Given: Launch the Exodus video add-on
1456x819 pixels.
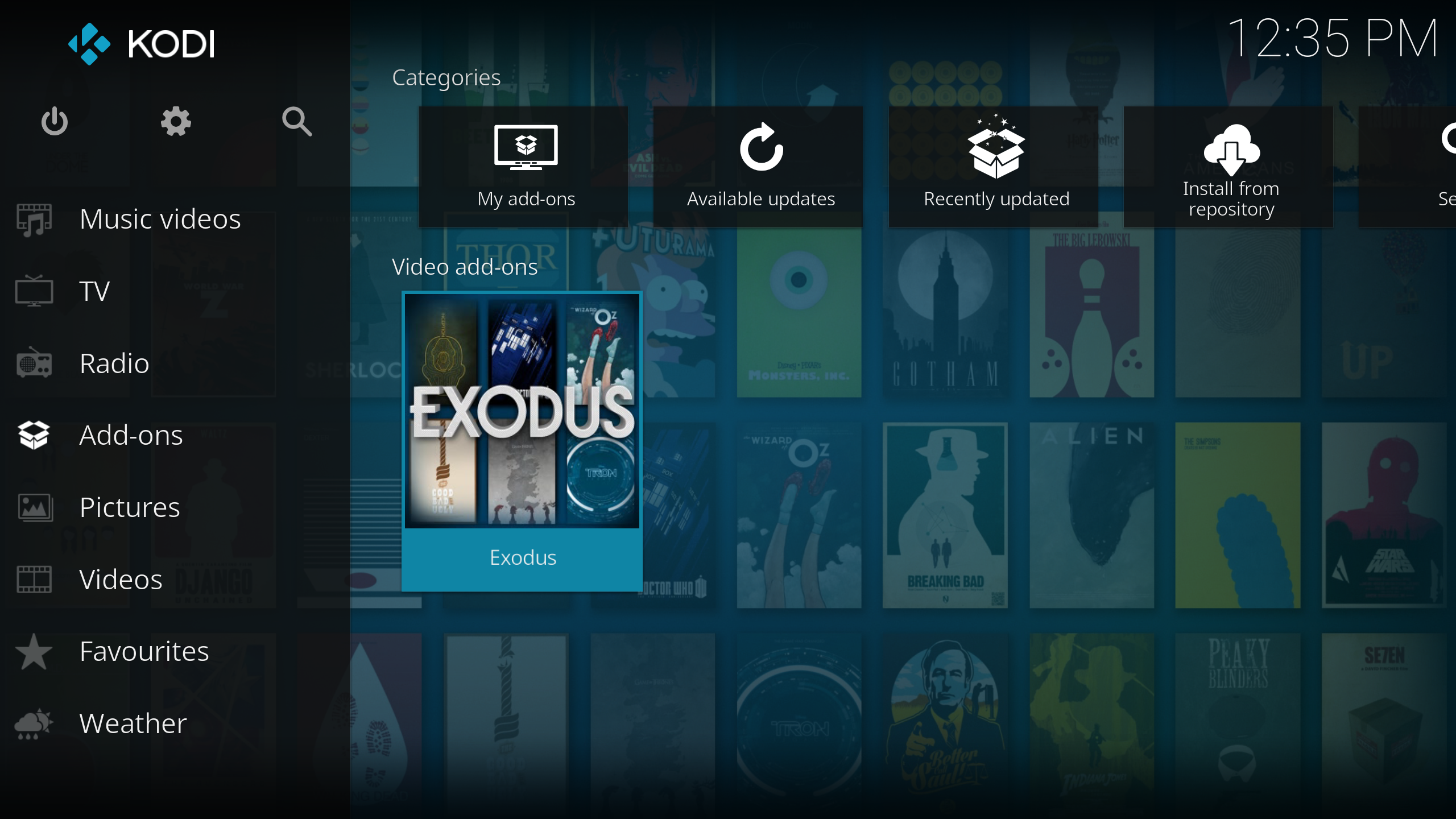Looking at the screenshot, I should [x=522, y=441].
